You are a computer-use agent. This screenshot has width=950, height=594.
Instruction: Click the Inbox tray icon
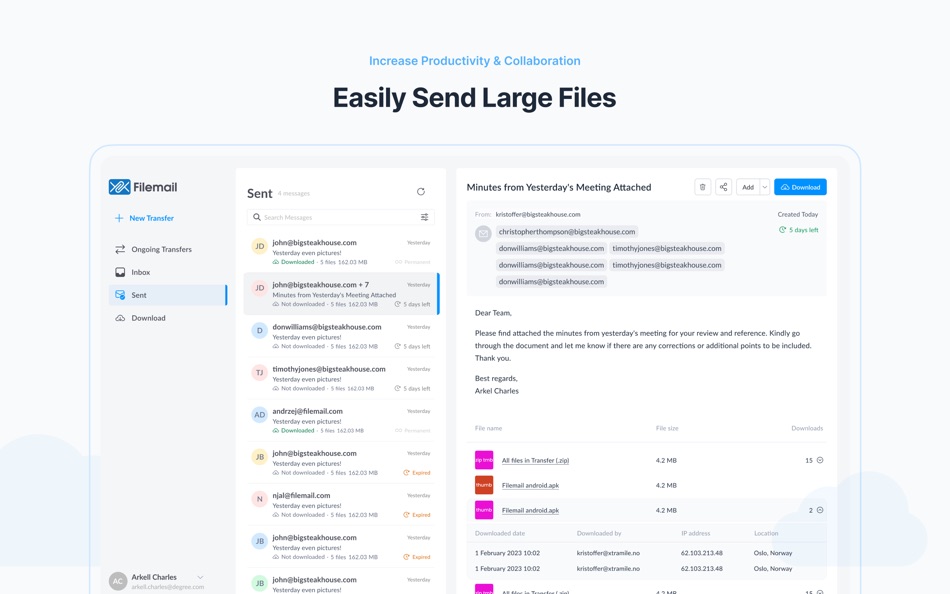[120, 272]
